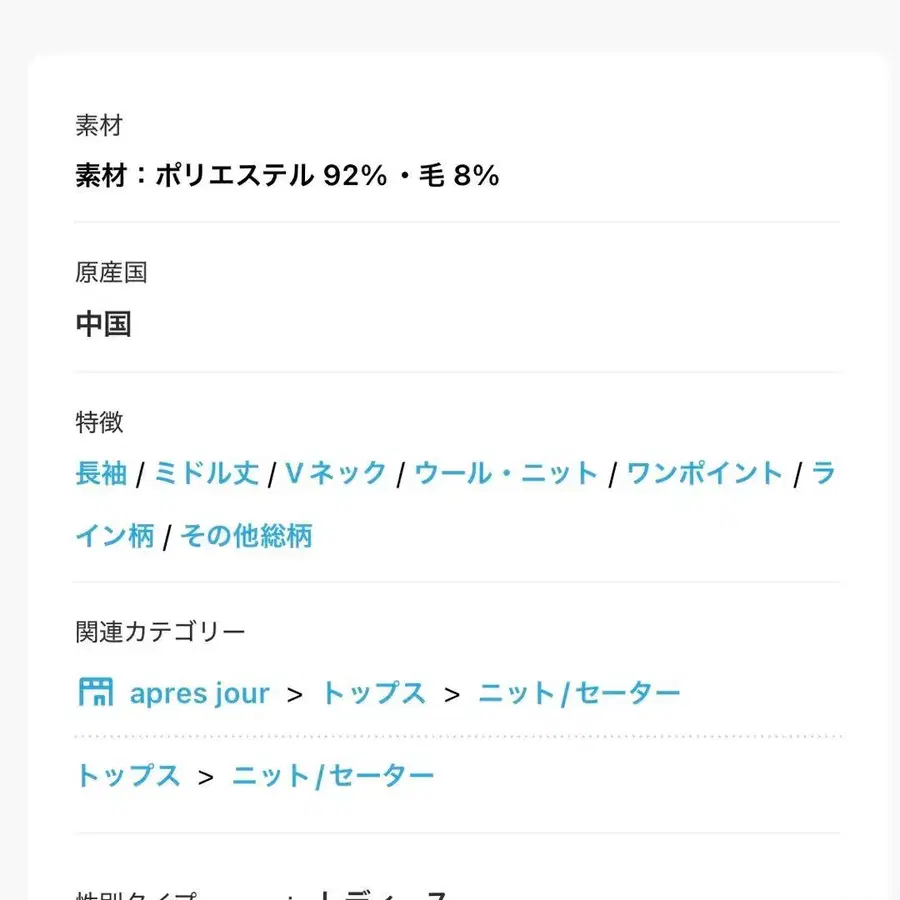This screenshot has height=900, width=900.
Task: Select the material text ポリエステル 92%・毛 8%
Action: 285,175
